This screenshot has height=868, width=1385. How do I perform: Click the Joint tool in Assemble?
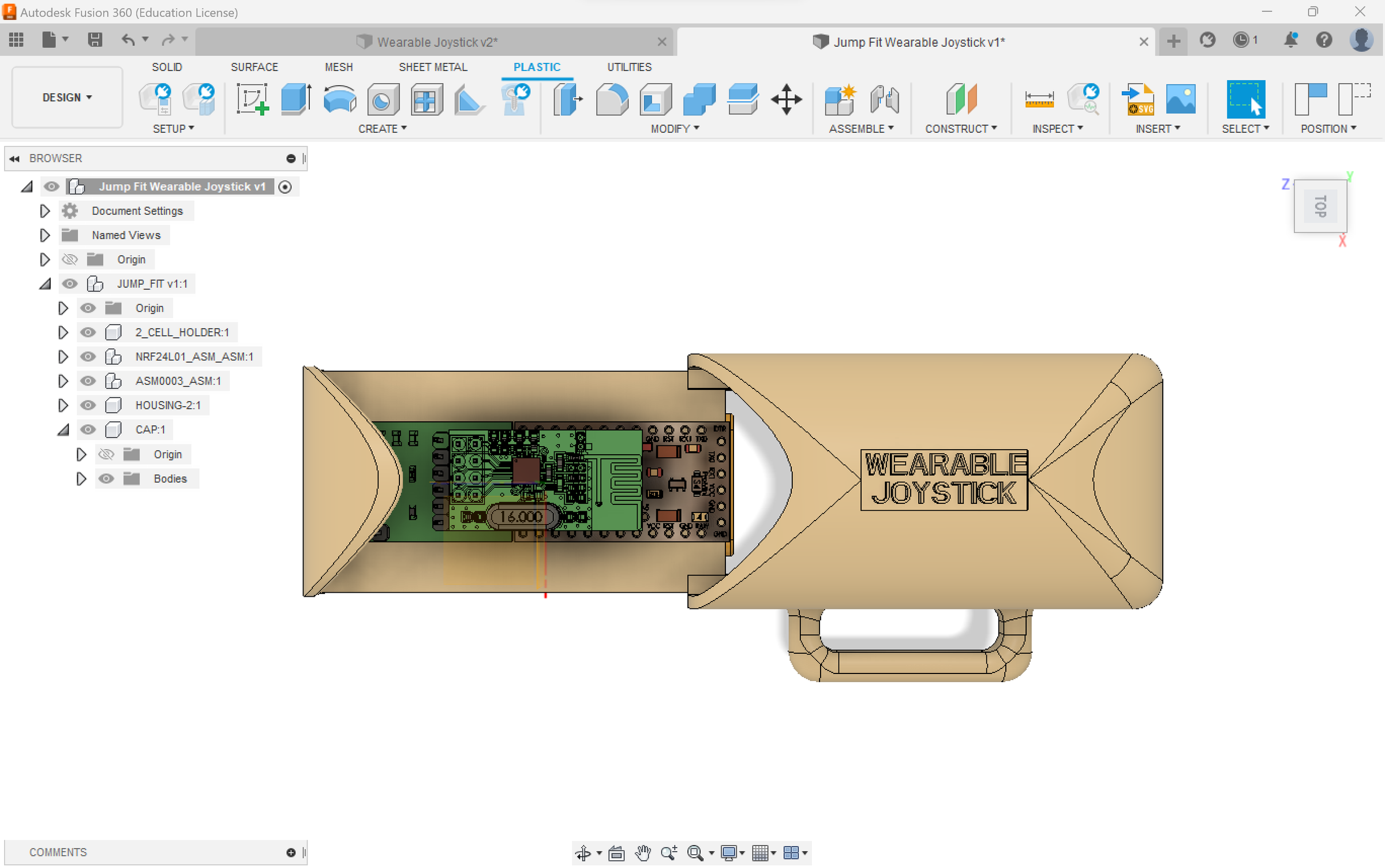884,99
